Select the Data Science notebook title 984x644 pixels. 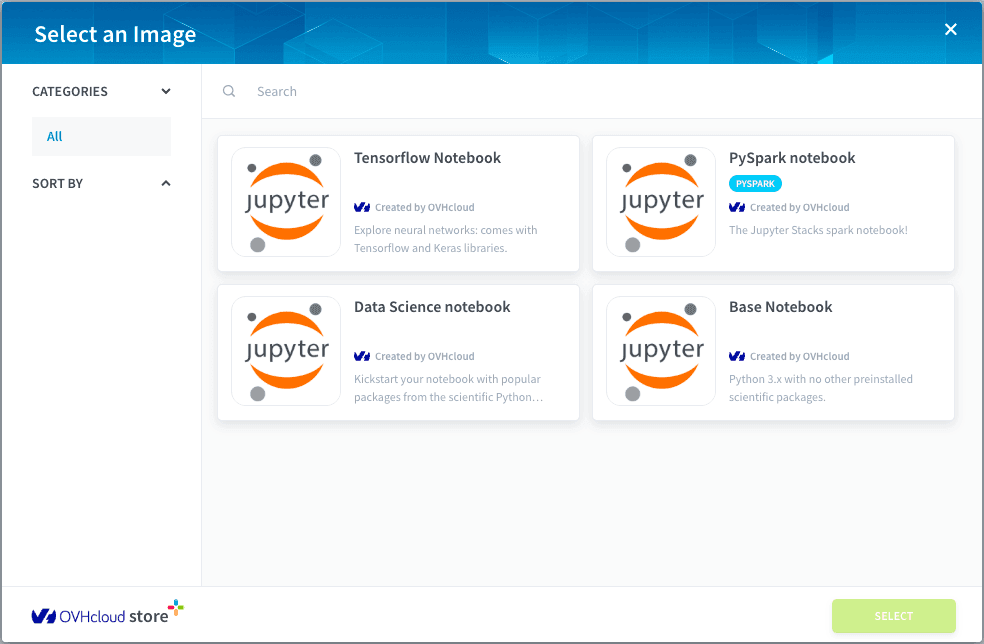click(x=432, y=307)
